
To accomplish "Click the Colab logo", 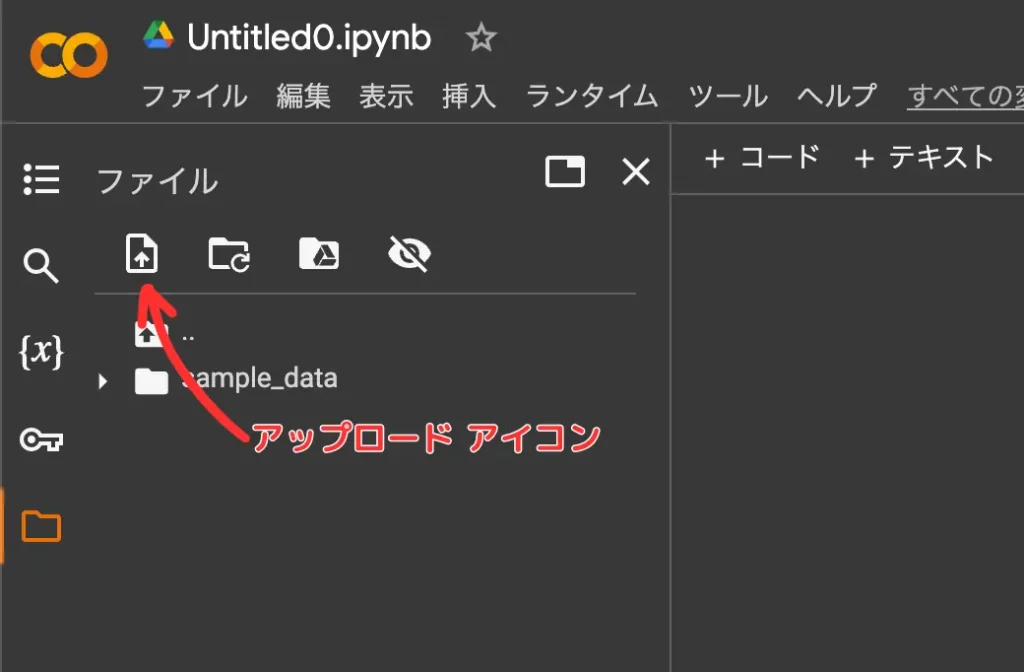I will (69, 56).
